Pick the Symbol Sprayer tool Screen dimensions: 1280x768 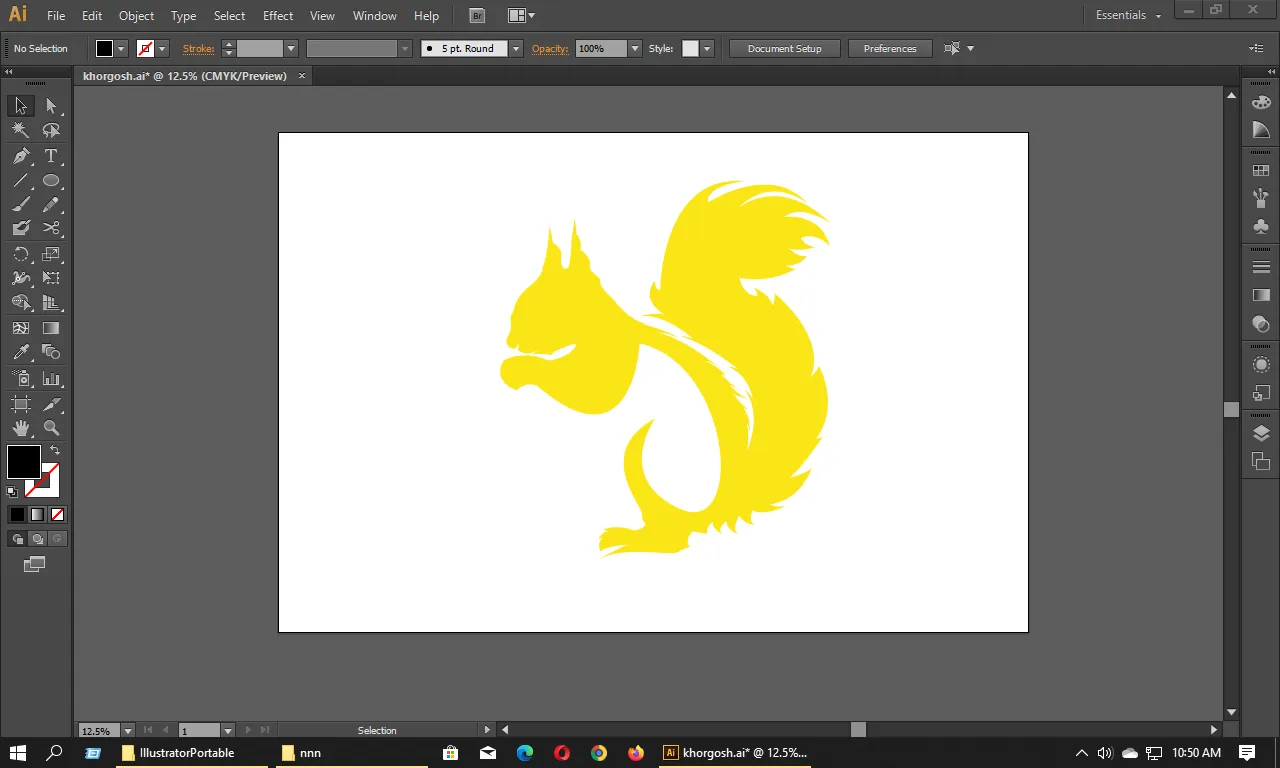[20, 379]
